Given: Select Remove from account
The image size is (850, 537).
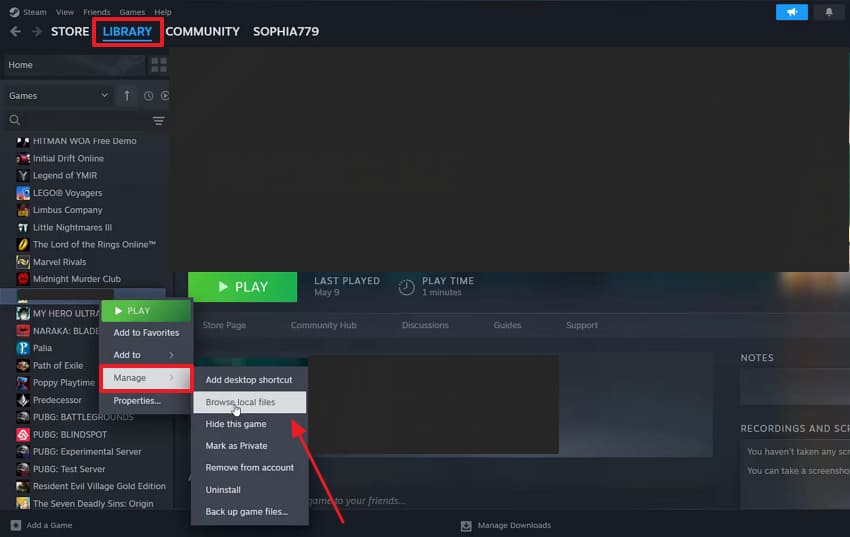Looking at the screenshot, I should [x=249, y=468].
